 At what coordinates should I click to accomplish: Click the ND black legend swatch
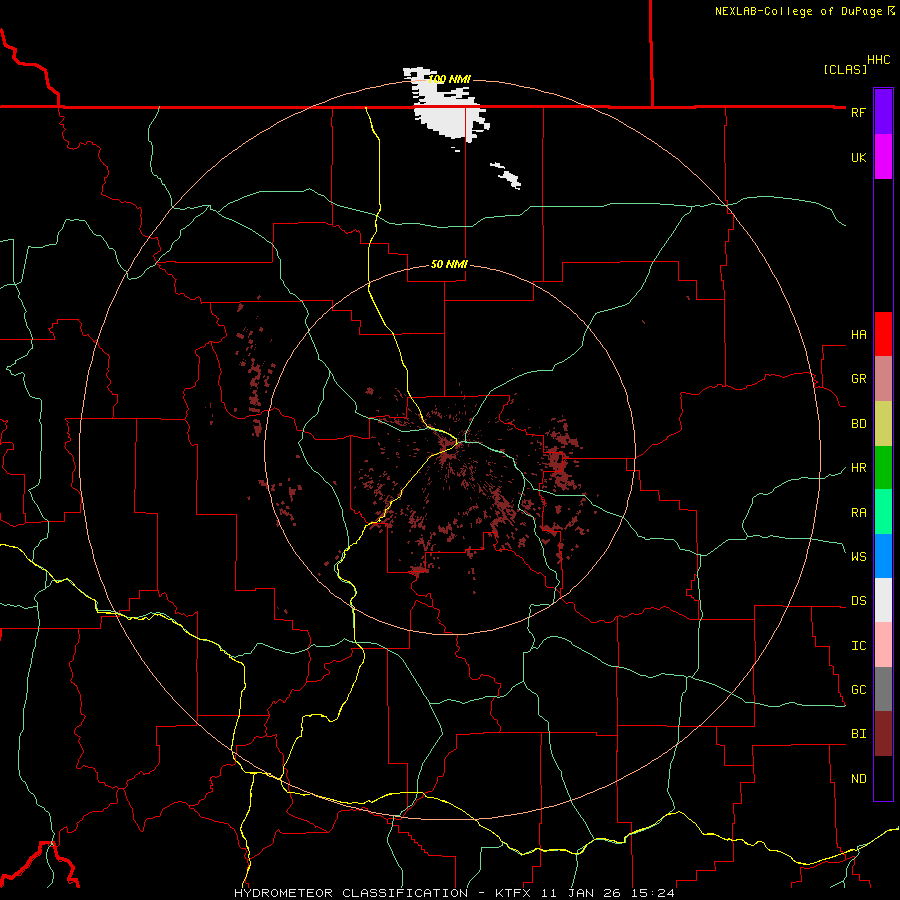(x=883, y=778)
